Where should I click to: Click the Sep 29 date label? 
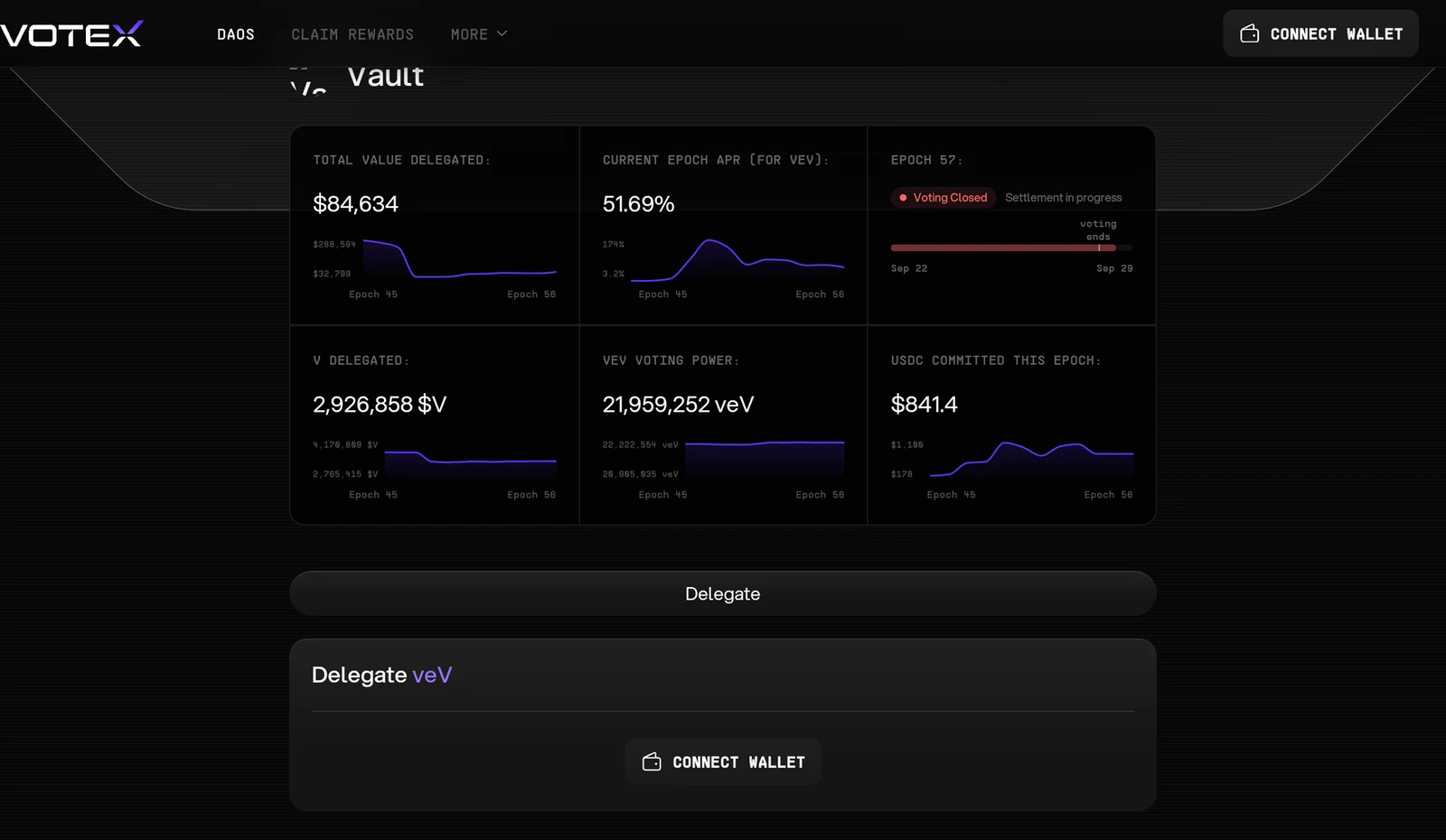click(1114, 268)
